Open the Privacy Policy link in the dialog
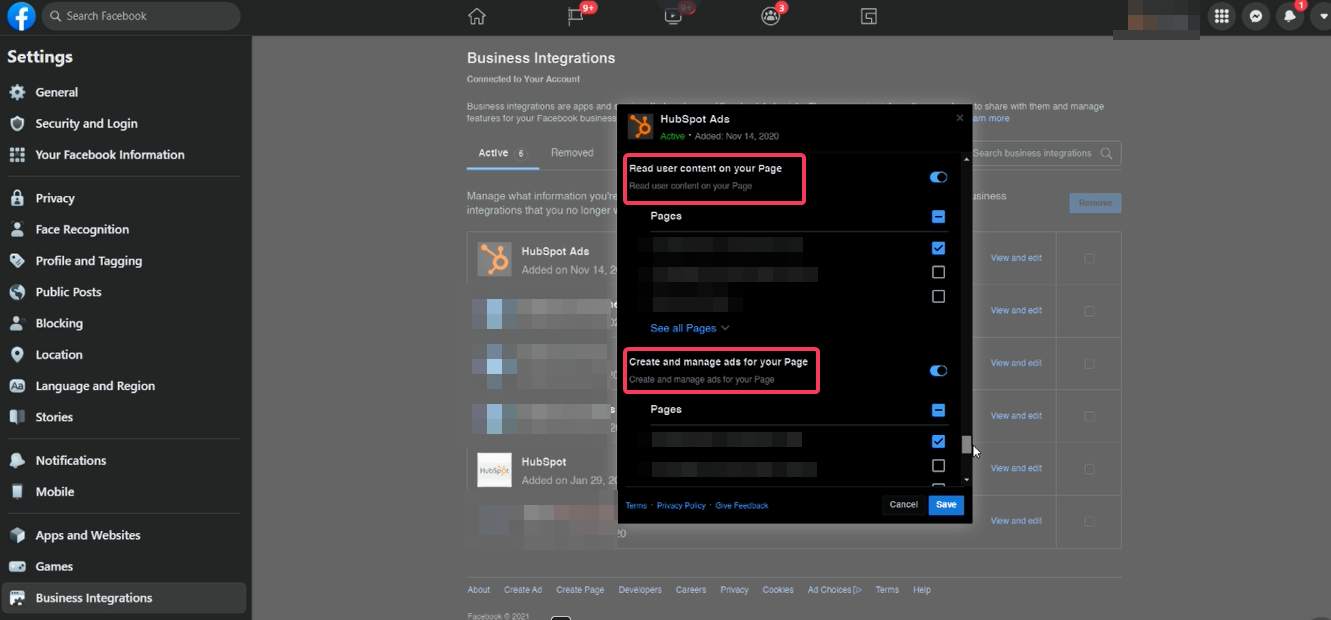This screenshot has height=620, width=1331. coord(681,506)
